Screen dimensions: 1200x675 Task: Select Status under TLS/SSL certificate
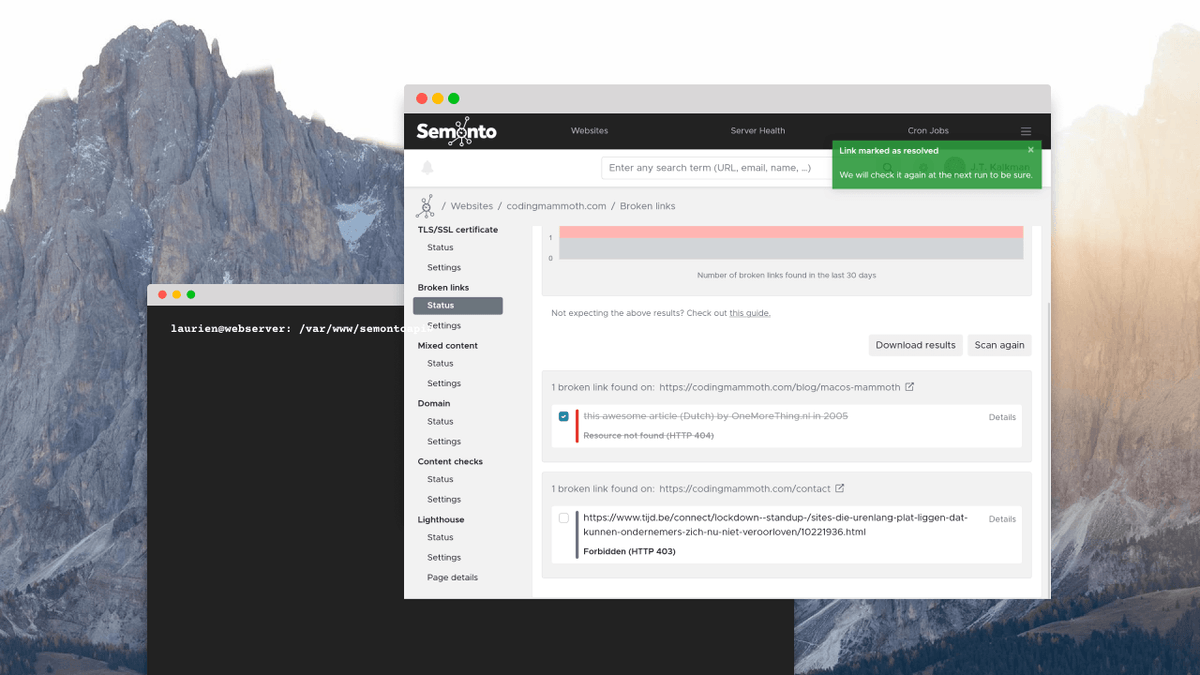point(440,248)
